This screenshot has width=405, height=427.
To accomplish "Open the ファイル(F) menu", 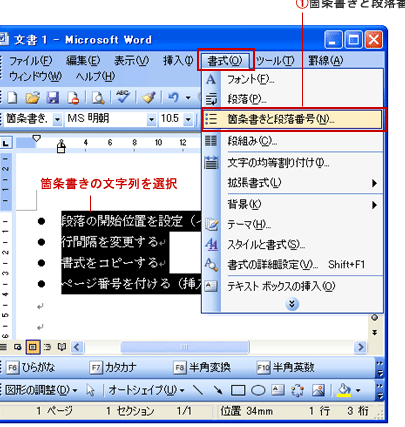I will coord(31,60).
